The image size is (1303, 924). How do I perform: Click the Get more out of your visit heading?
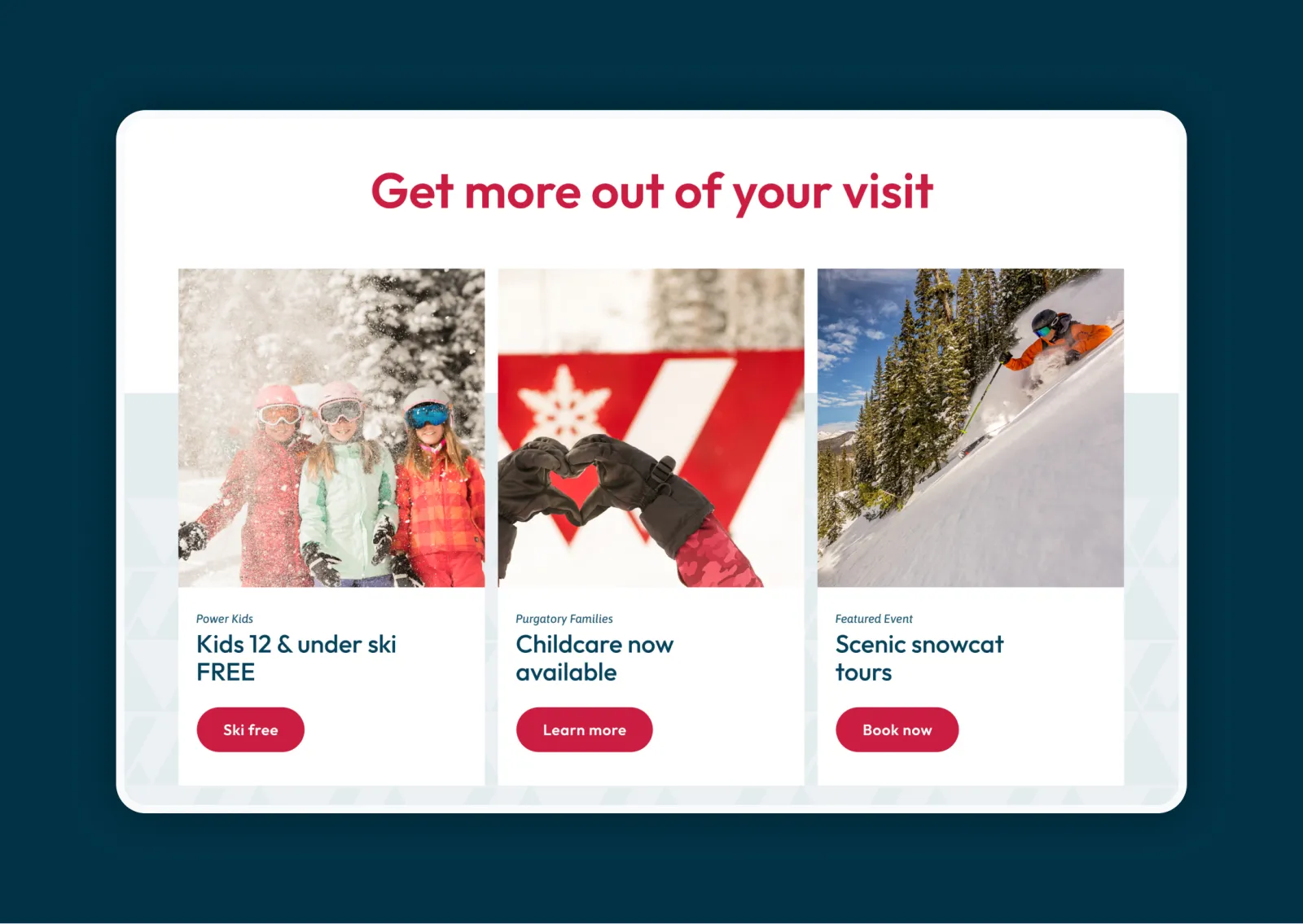tap(651, 192)
